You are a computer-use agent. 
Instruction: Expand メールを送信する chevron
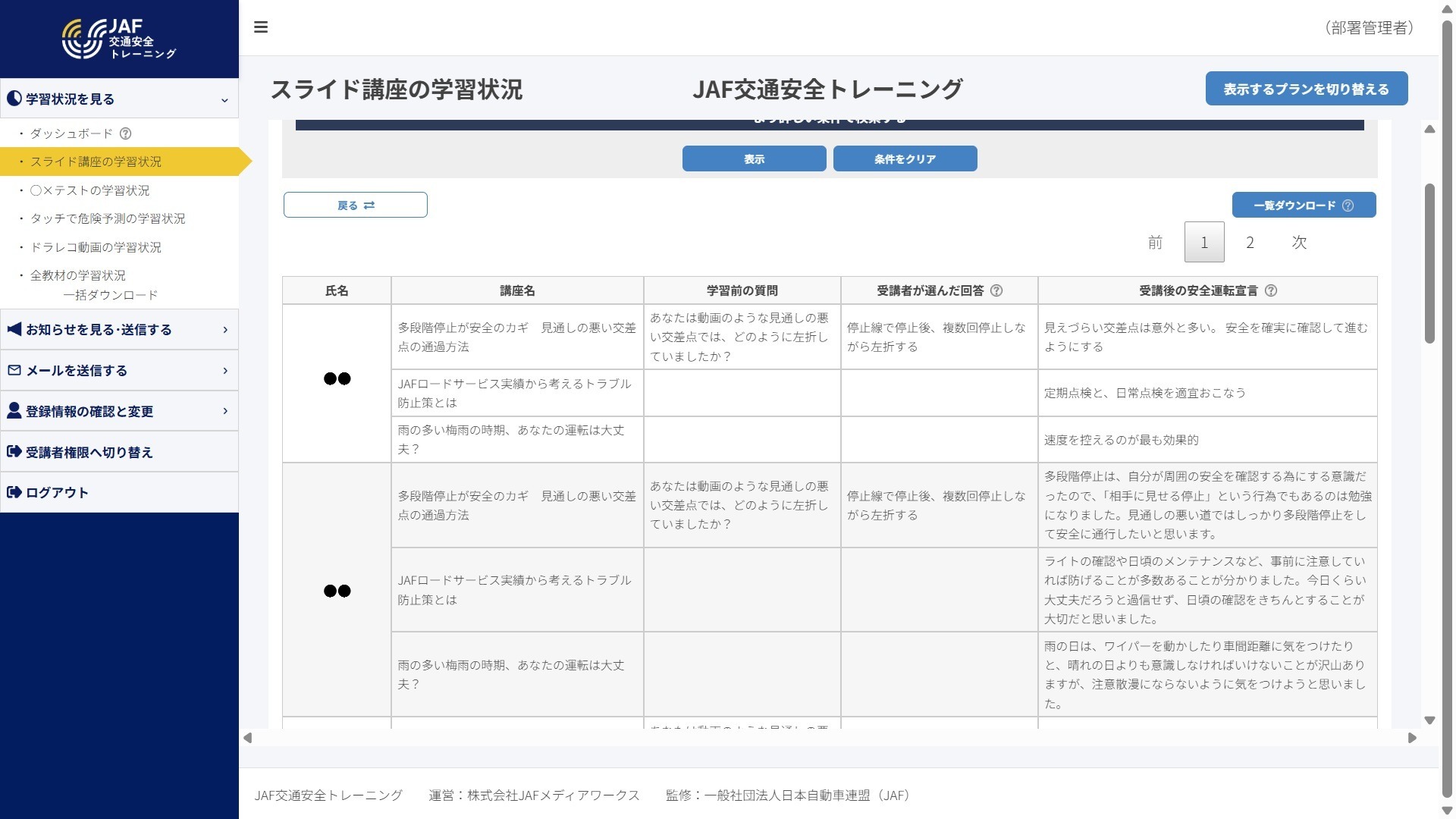tap(225, 370)
